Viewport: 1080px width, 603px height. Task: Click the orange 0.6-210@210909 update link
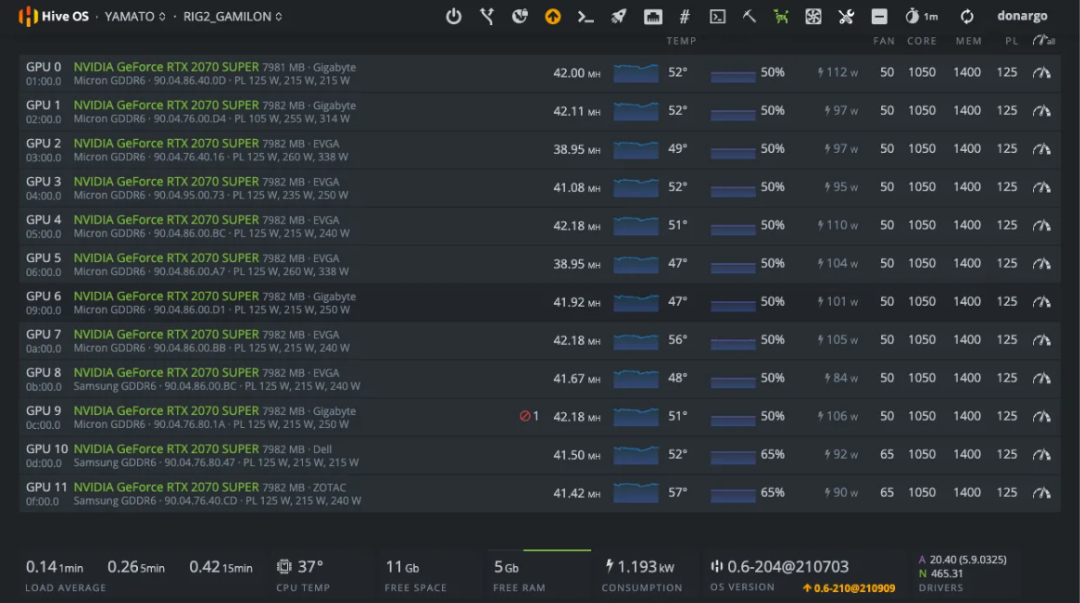[849, 588]
